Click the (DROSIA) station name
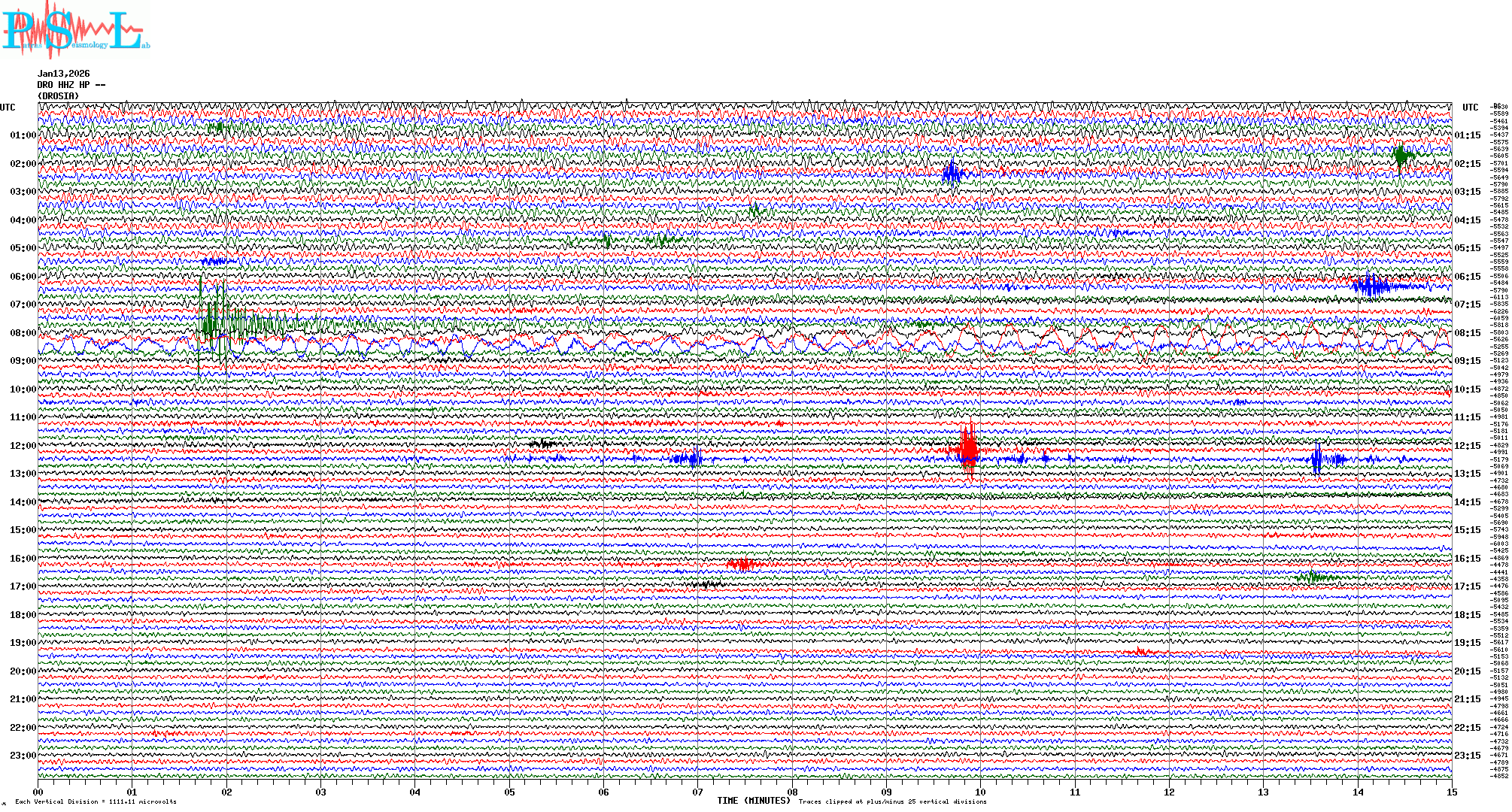The height and width of the screenshot is (812, 1512). 58,96
